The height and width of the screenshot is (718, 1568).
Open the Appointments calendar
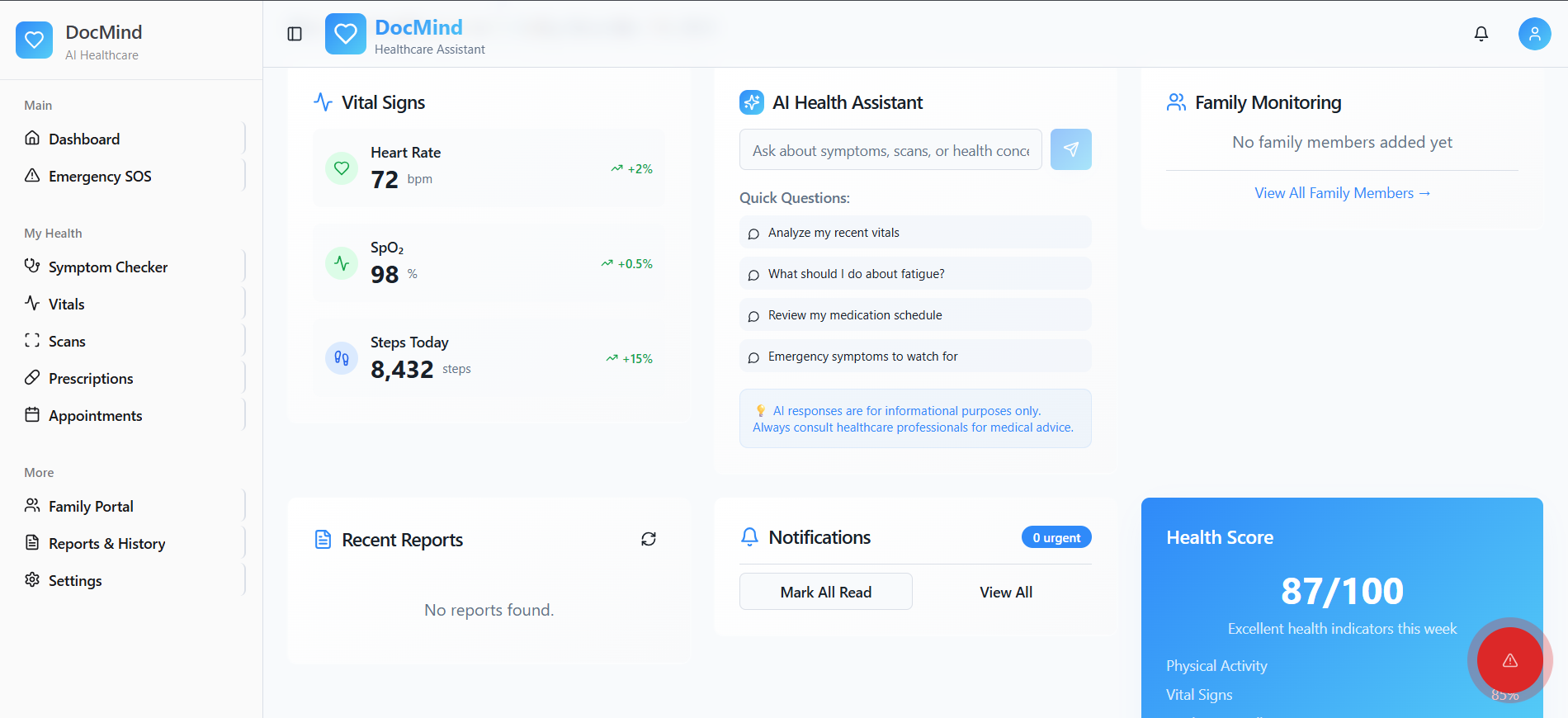click(96, 415)
